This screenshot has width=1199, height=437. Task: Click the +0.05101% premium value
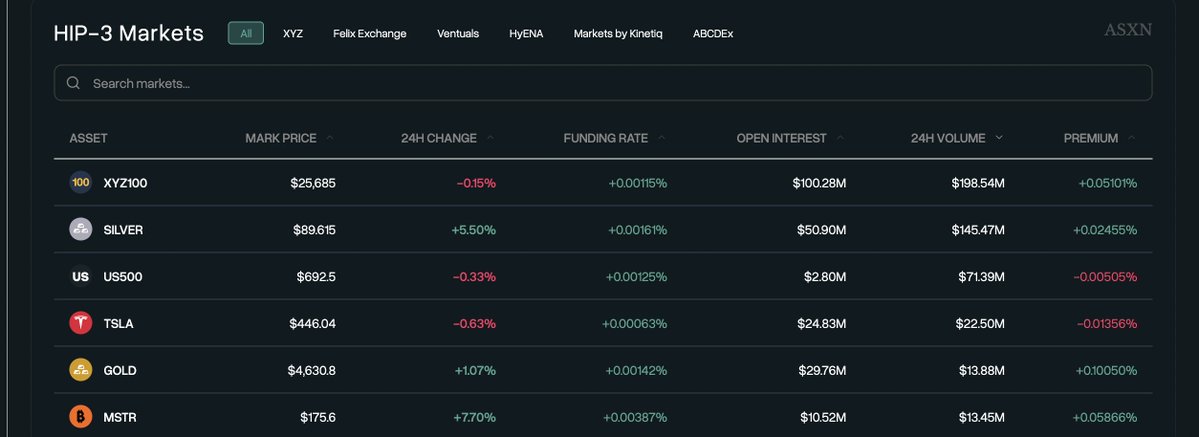1107,183
